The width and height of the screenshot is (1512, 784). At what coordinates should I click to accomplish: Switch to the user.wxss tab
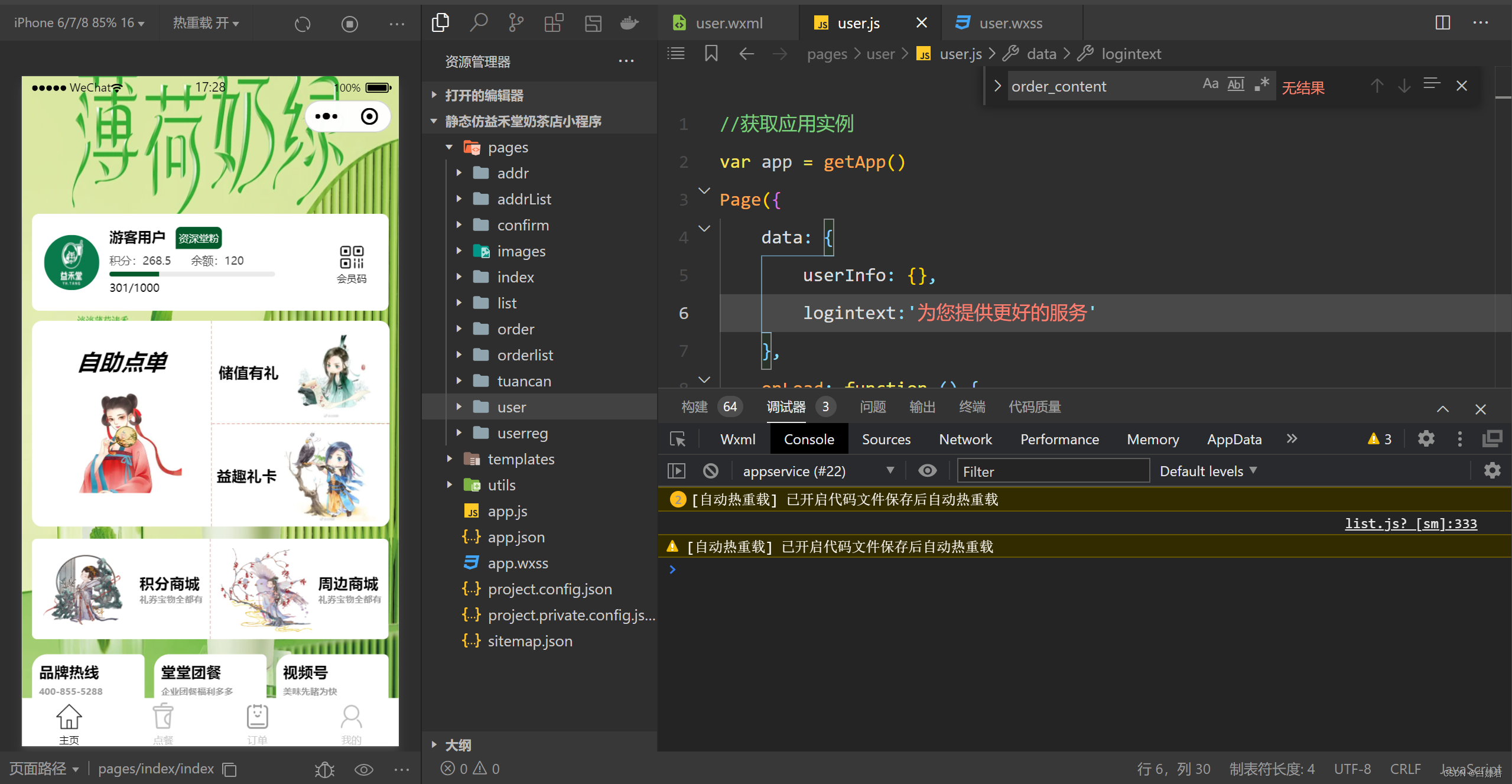pos(1011,23)
